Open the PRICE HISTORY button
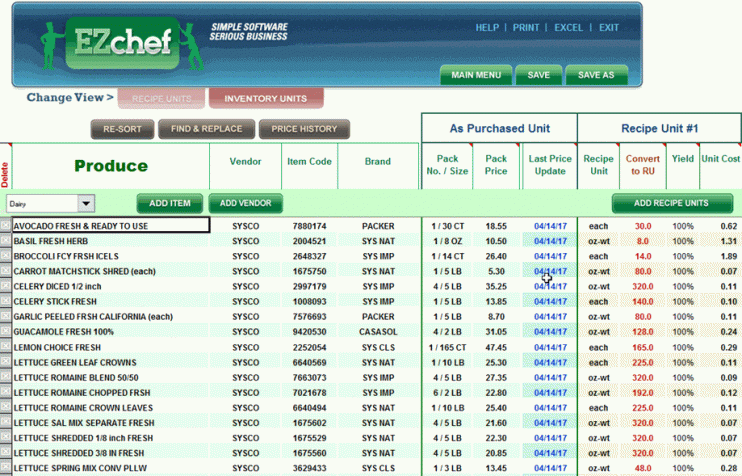Image resolution: width=742 pixels, height=476 pixels. pyautogui.click(x=304, y=129)
